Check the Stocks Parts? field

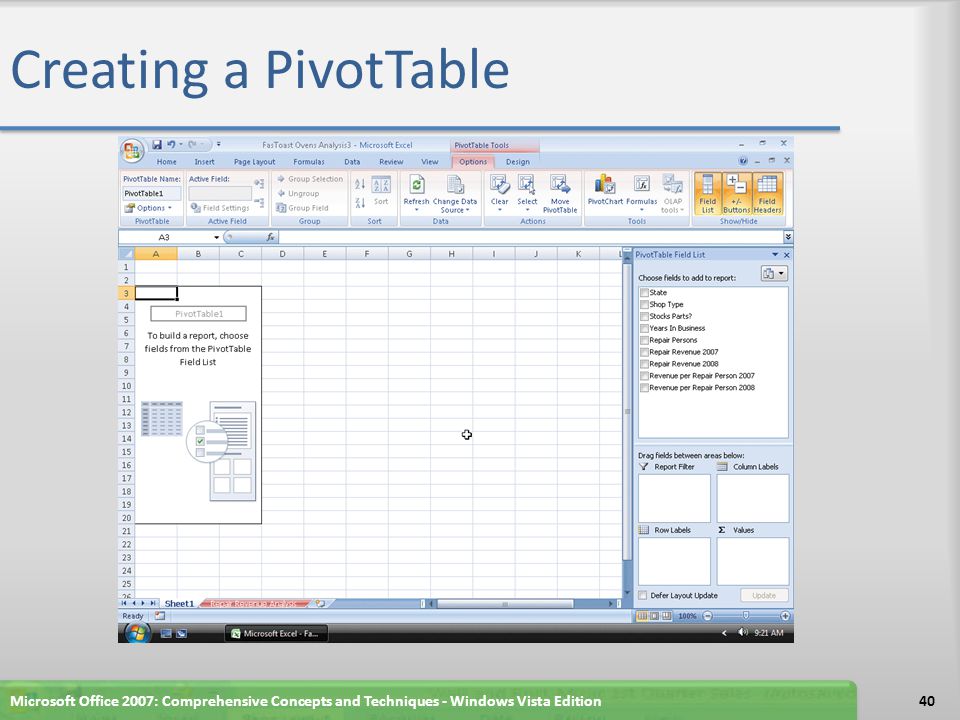click(644, 317)
